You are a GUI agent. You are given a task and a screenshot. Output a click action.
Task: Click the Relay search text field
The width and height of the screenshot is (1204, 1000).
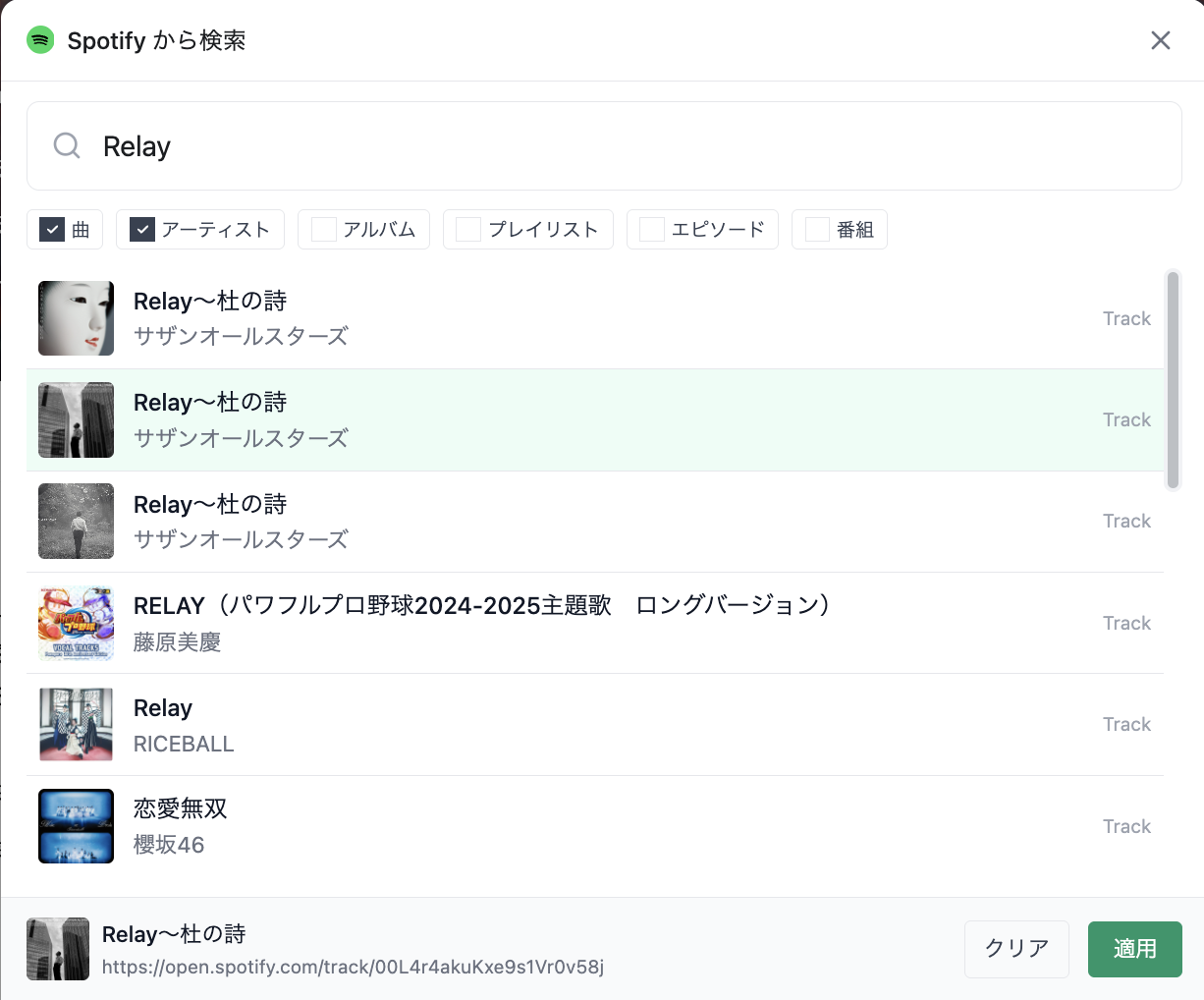coord(629,146)
